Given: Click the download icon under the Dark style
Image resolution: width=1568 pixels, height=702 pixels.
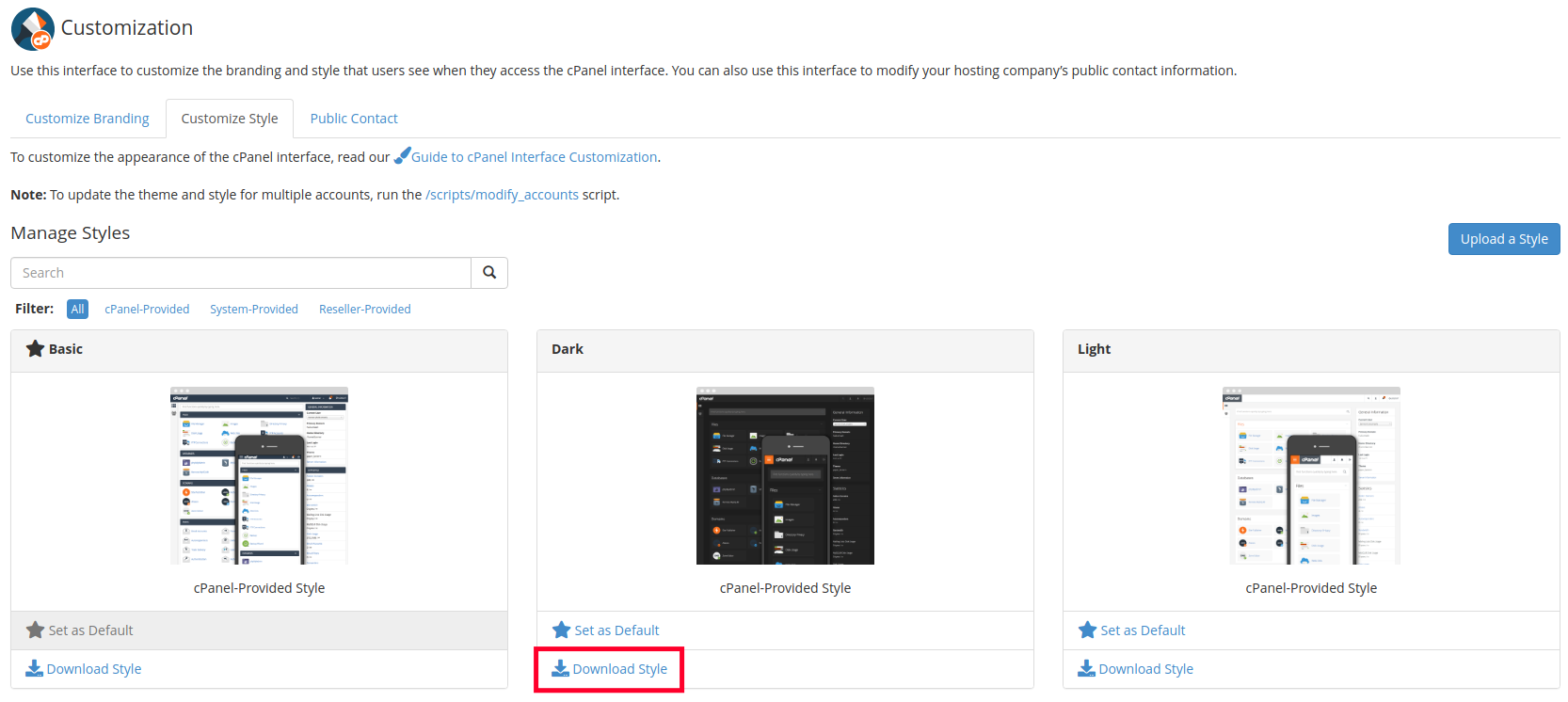Looking at the screenshot, I should (560, 669).
